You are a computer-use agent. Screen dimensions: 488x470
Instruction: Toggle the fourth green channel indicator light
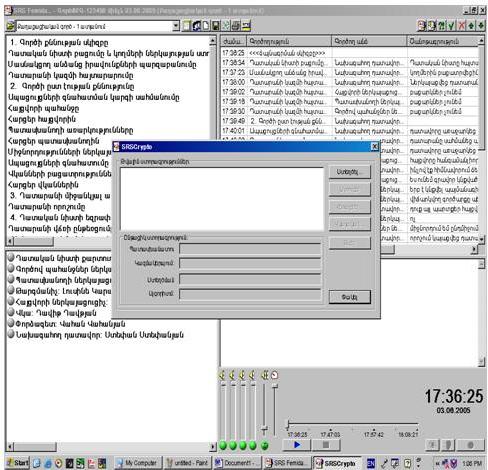253,445
